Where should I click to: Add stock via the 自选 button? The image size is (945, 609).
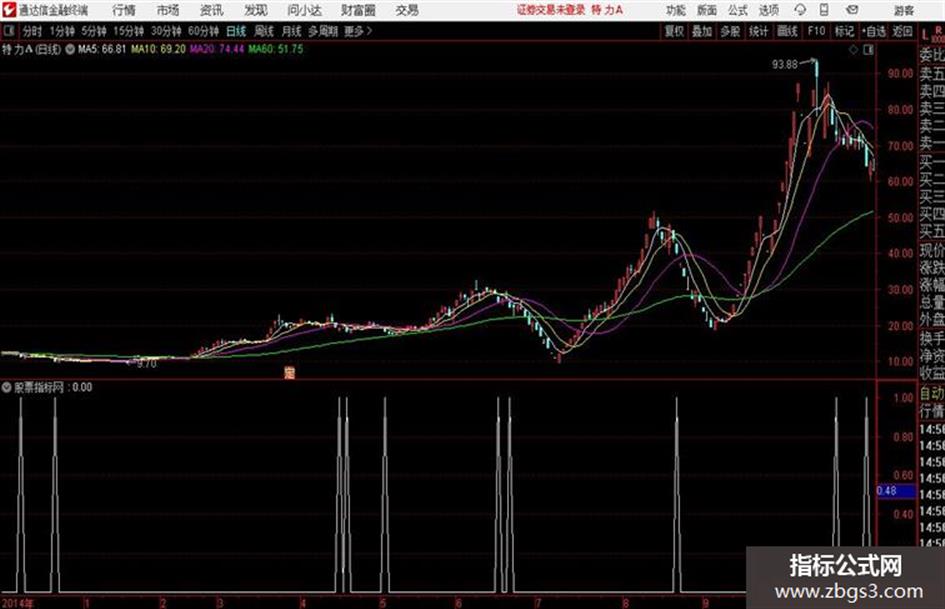coord(874,31)
